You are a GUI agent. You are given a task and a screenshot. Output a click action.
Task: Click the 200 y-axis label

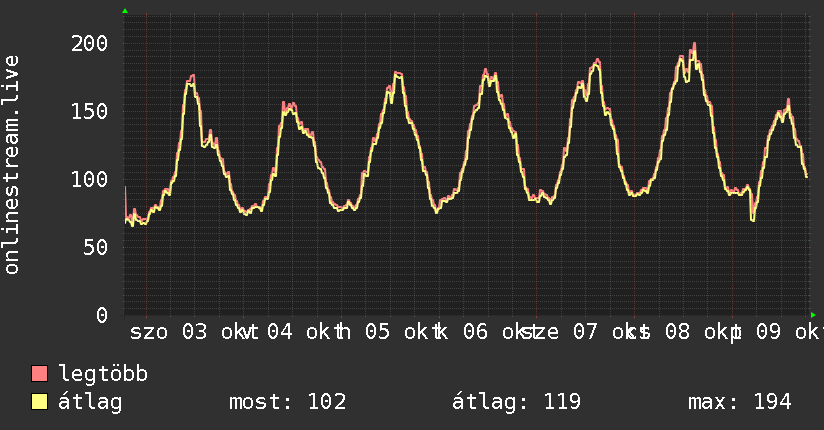click(x=89, y=44)
